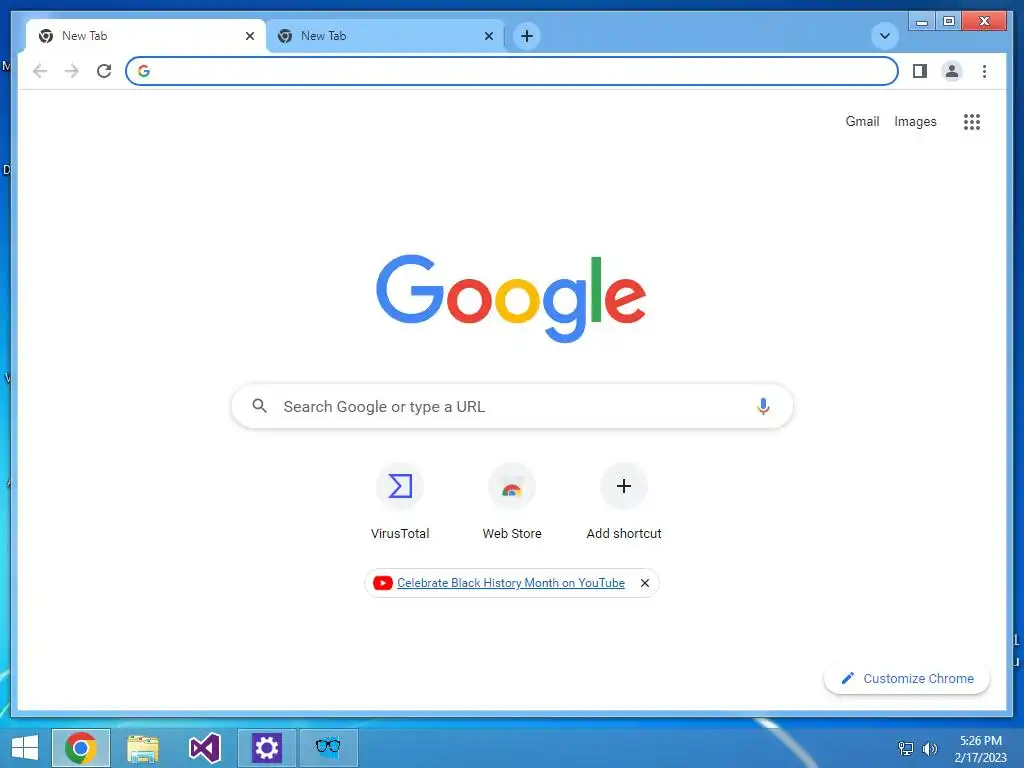Maximize the Chrome window

pyautogui.click(x=949, y=21)
